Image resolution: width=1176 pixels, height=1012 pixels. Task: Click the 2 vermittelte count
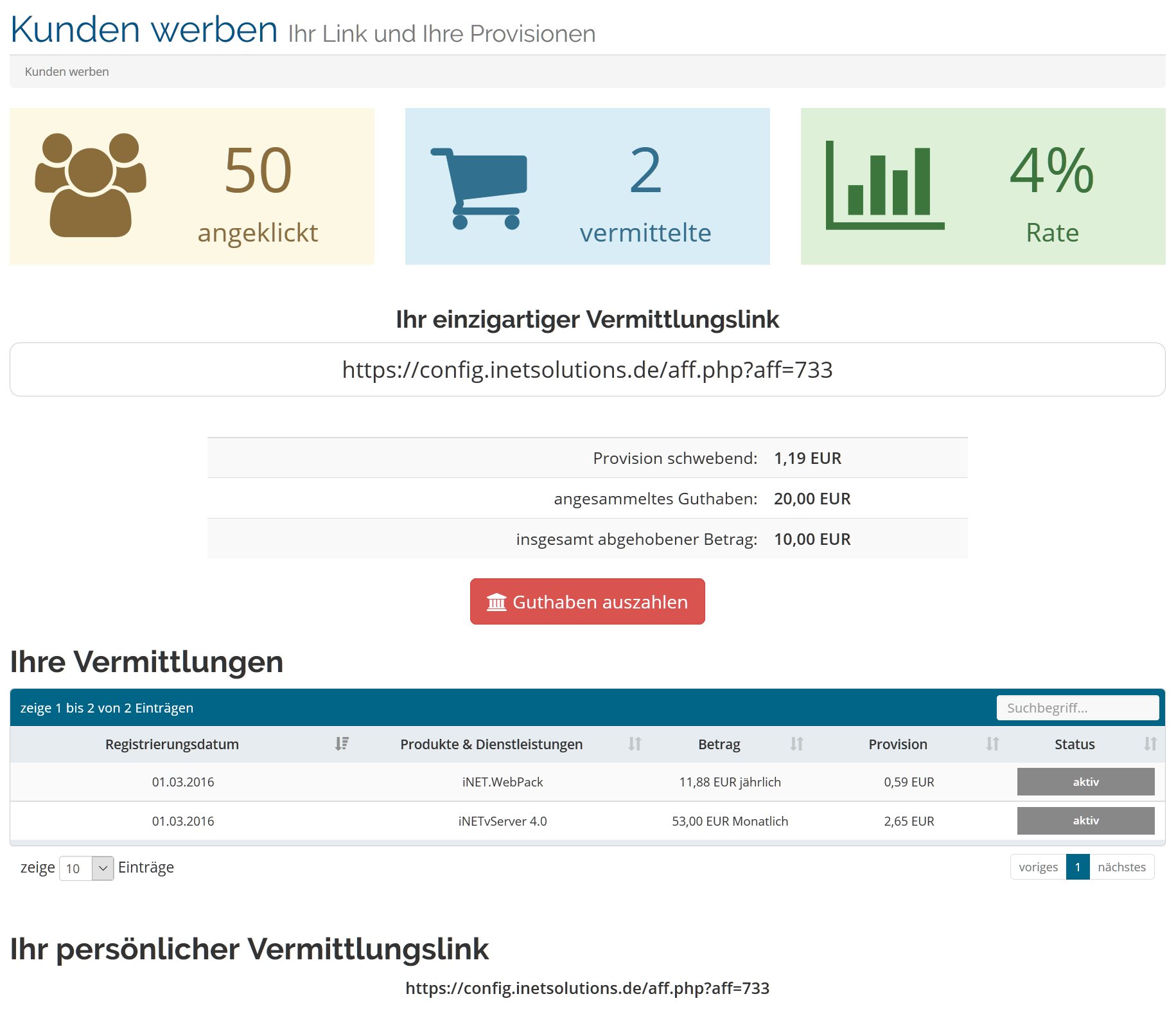tap(645, 170)
